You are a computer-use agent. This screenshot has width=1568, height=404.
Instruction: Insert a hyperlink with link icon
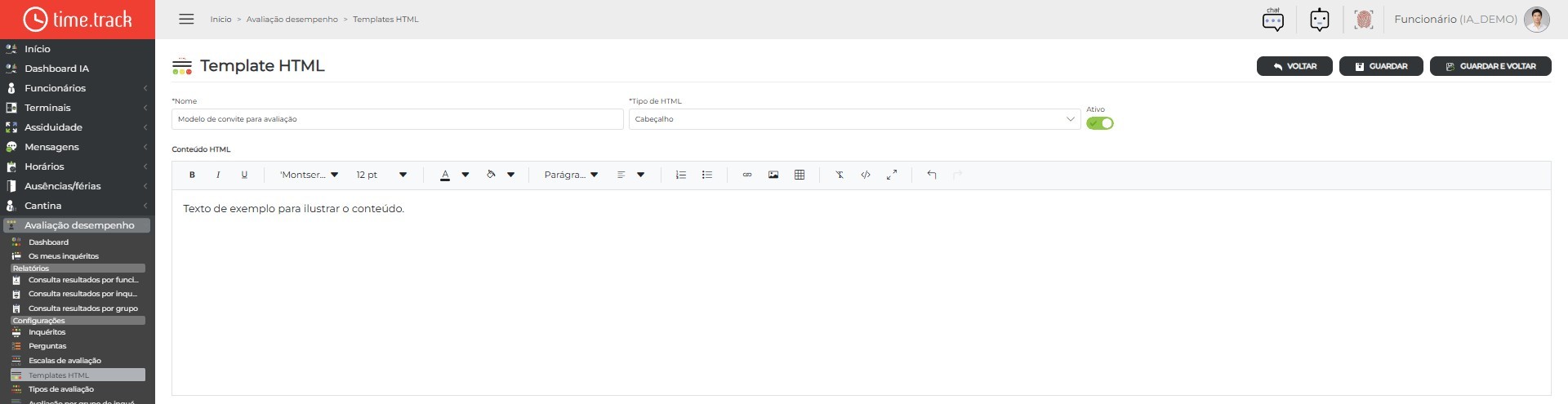click(747, 175)
